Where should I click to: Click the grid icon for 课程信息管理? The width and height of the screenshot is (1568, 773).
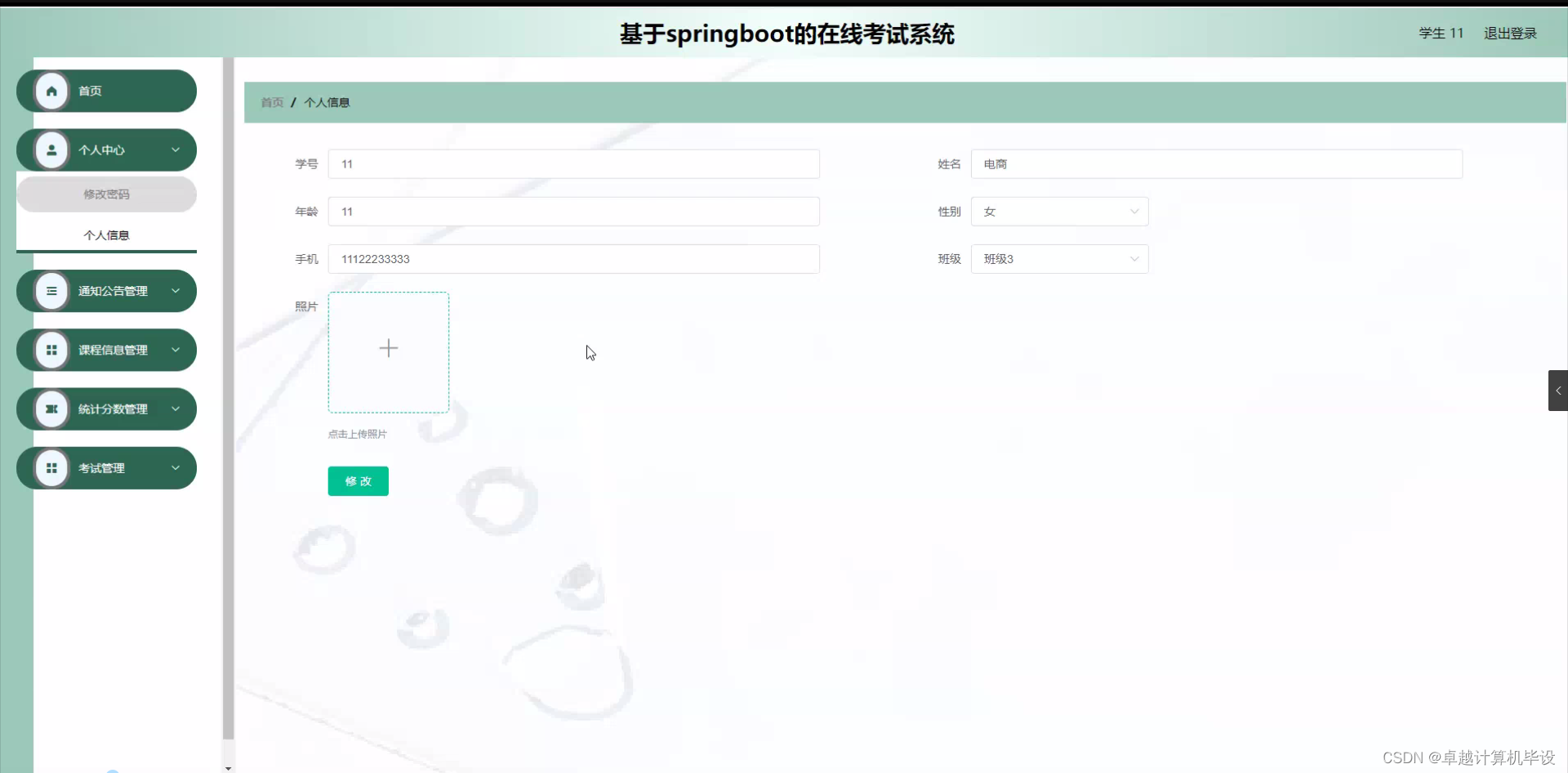pyautogui.click(x=51, y=350)
